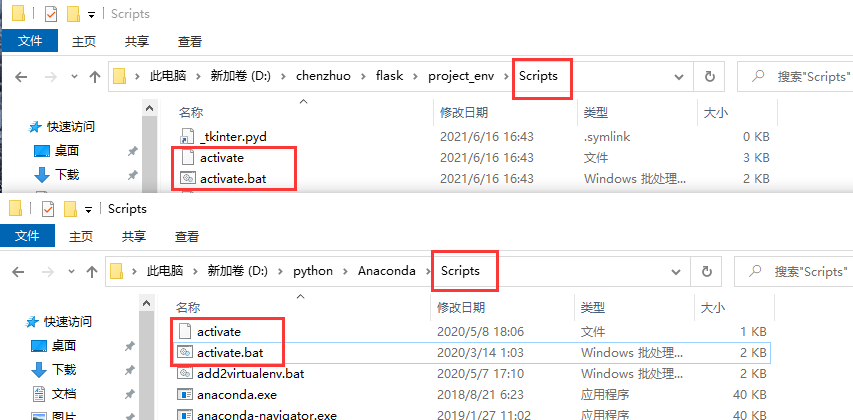Select activate.bat icon dated 2020/3/14
The image size is (853, 420).
(184, 353)
